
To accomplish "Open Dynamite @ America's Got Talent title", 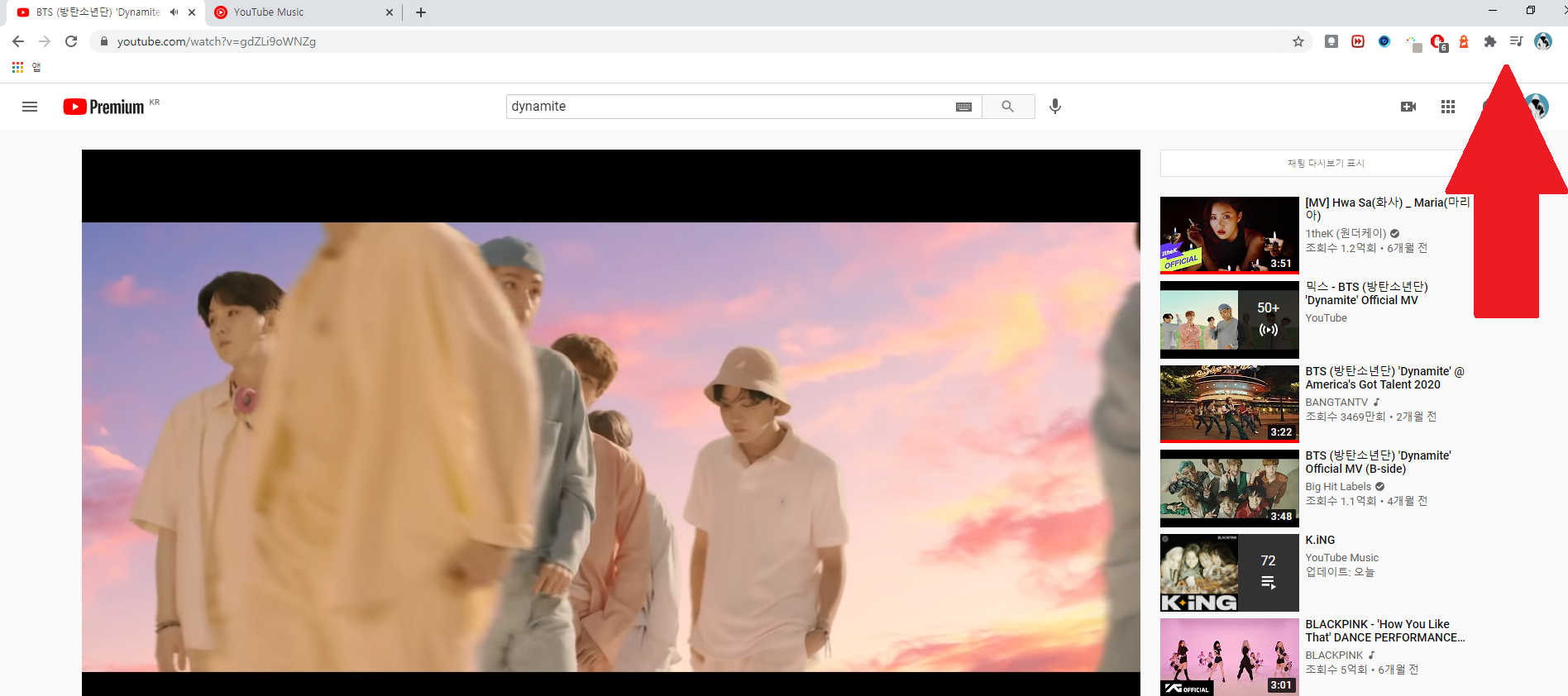I will click(x=1384, y=378).
